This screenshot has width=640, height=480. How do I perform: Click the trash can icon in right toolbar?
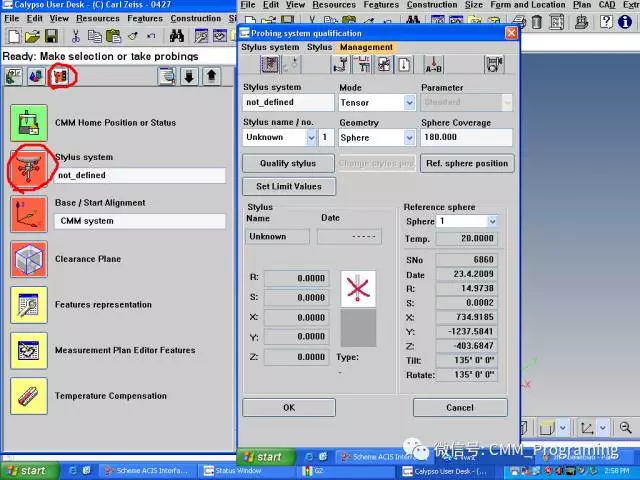(x=537, y=21)
